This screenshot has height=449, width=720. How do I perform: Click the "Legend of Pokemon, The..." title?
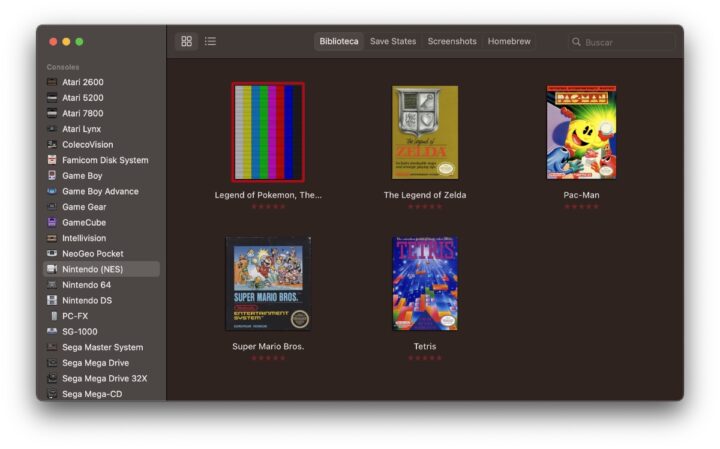click(268, 195)
